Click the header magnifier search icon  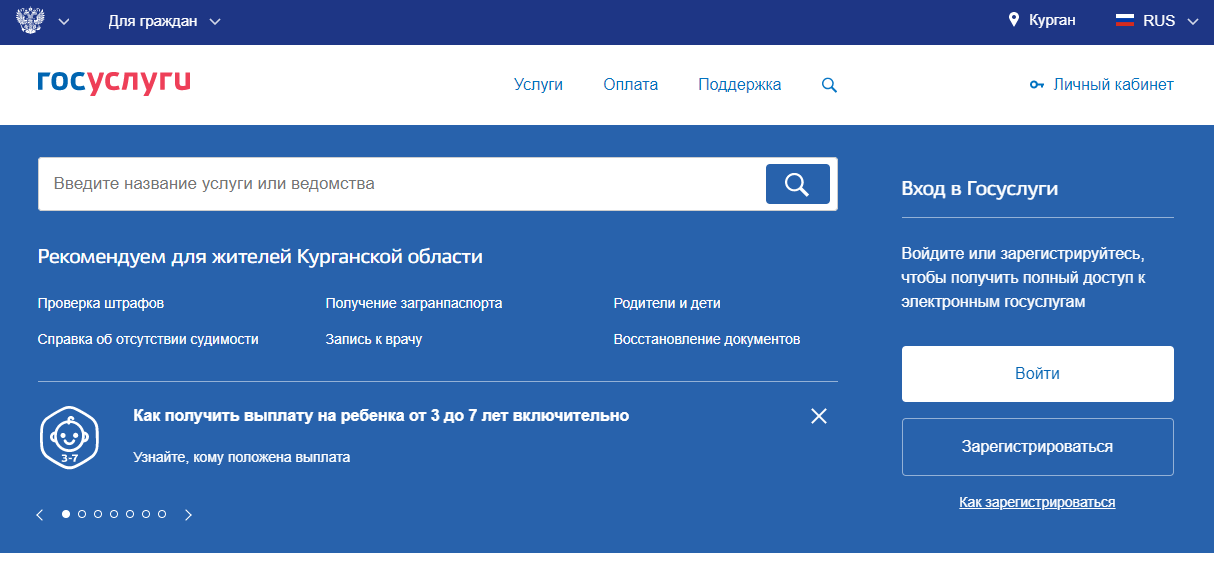[x=829, y=86]
